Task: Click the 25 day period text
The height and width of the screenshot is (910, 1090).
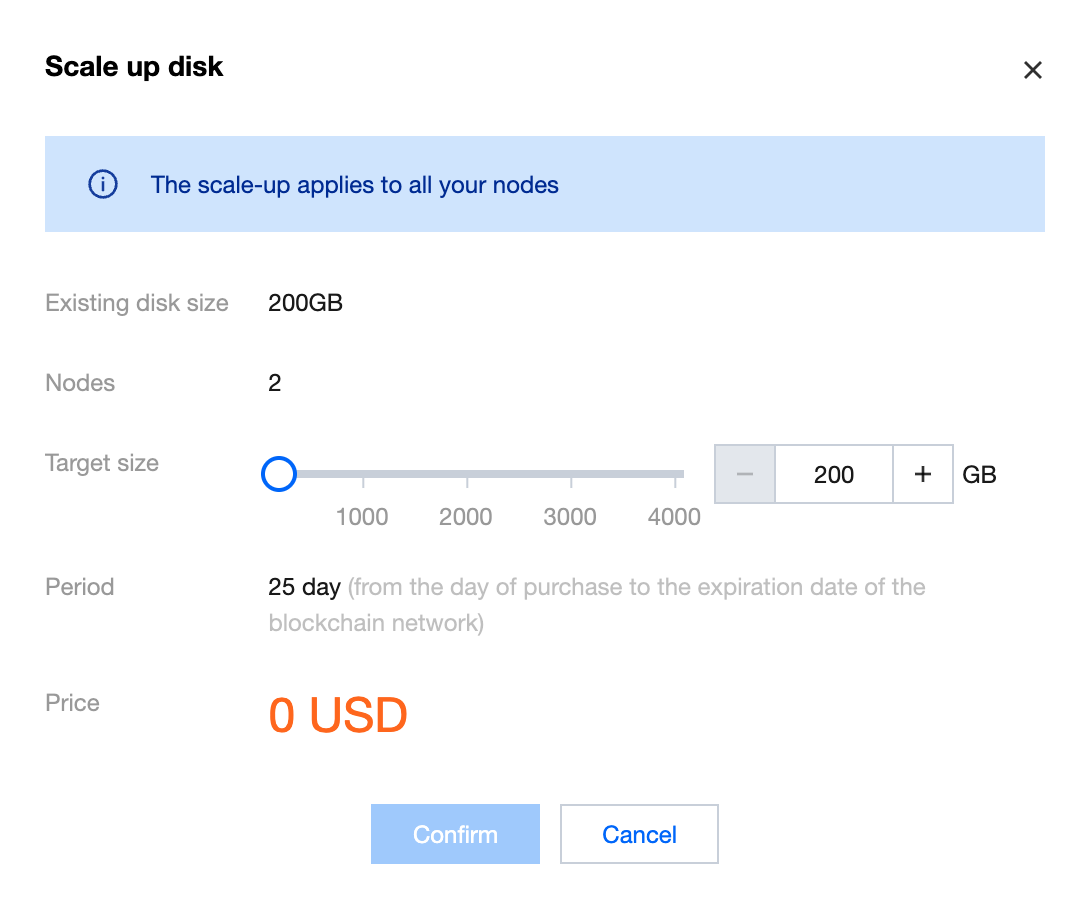Action: click(x=304, y=587)
